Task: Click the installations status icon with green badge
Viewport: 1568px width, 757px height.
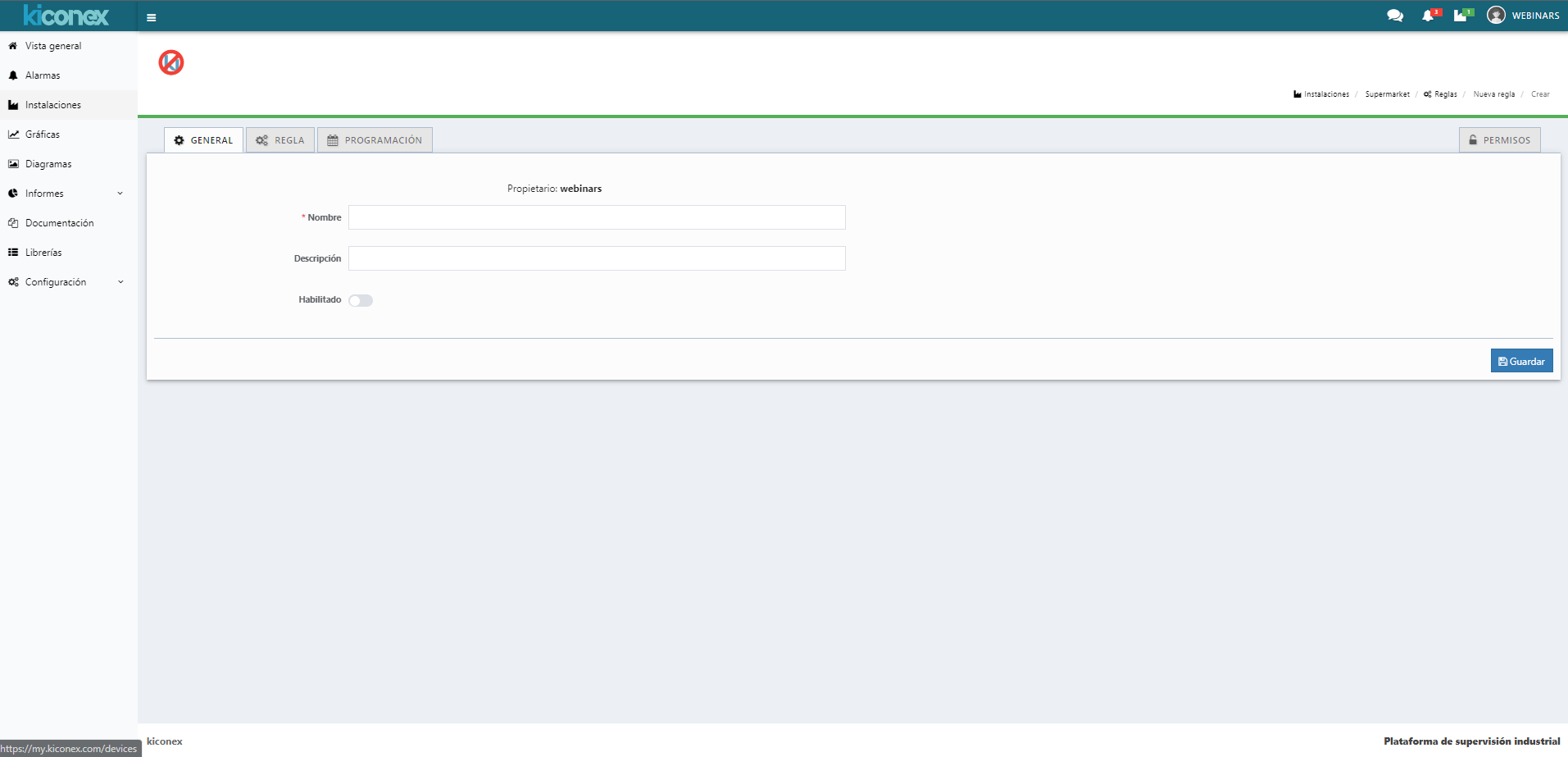Action: pos(1461,16)
